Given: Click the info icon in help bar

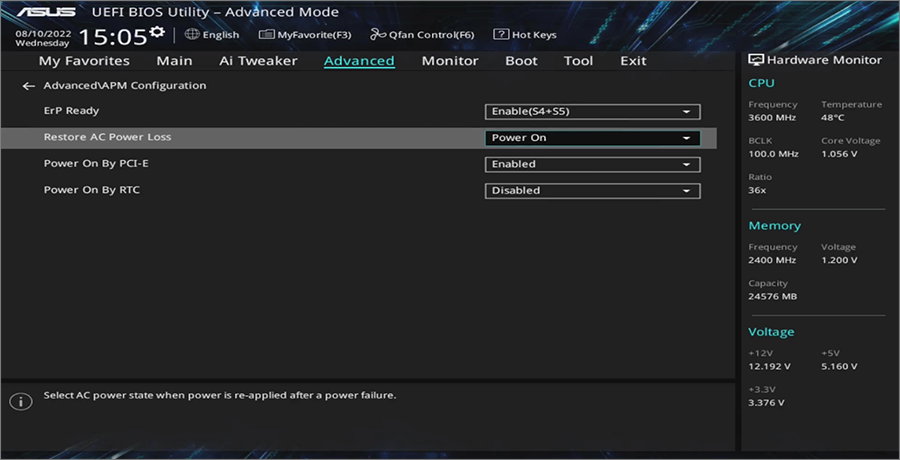Looking at the screenshot, I should [20, 400].
